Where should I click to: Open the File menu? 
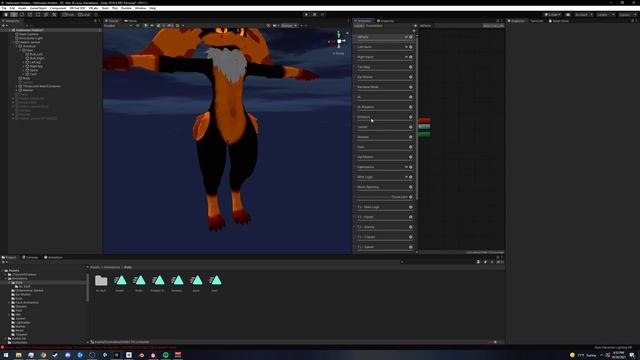point(4,8)
